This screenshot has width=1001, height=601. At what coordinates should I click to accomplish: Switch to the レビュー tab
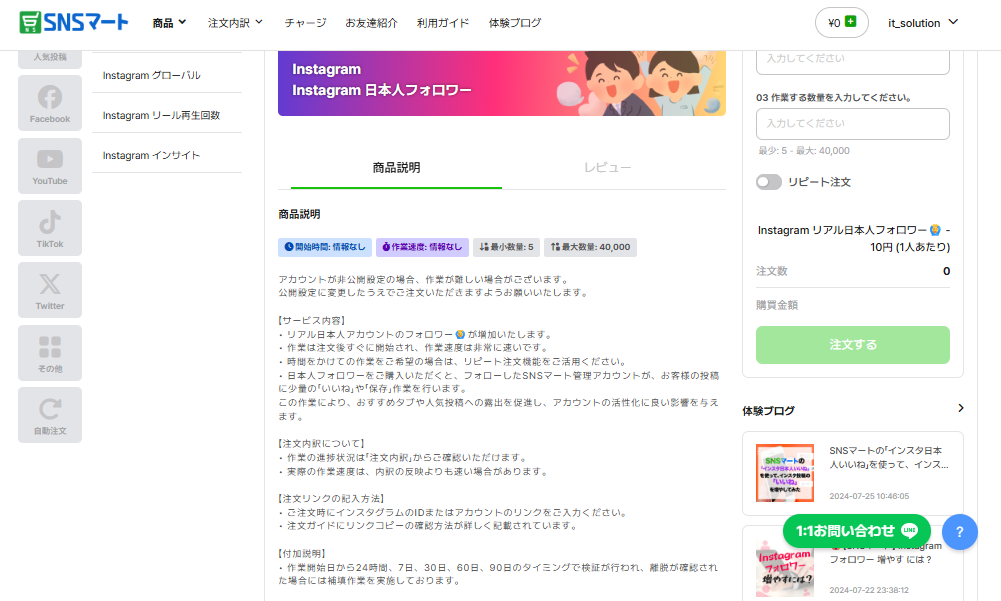[x=607, y=168]
